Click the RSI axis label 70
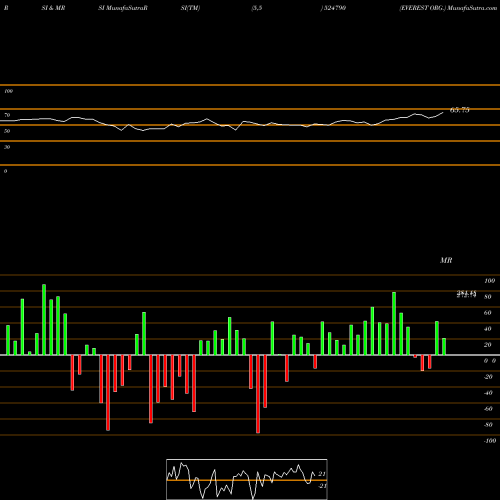500x500 pixels. click(x=7, y=115)
